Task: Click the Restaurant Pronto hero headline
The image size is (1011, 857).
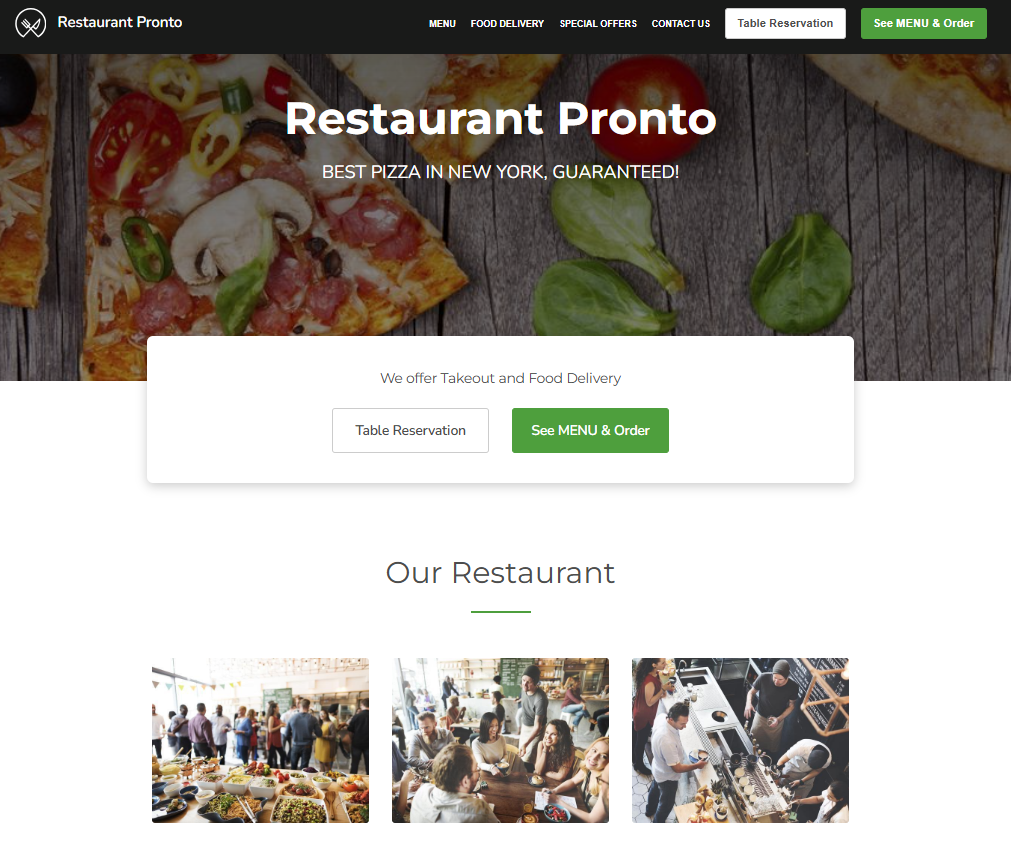Action: (x=501, y=119)
